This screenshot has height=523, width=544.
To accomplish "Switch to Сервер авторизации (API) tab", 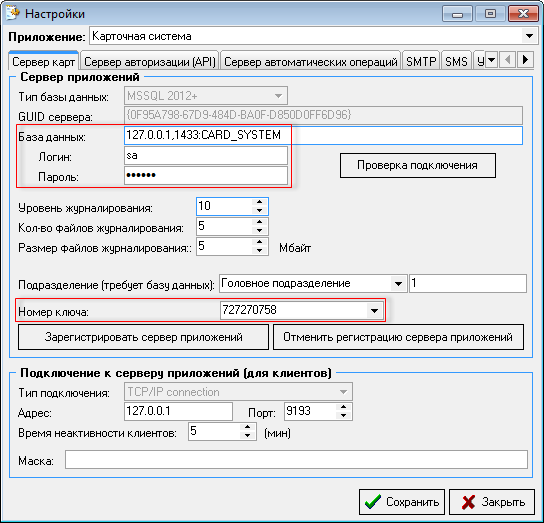I will [150, 62].
